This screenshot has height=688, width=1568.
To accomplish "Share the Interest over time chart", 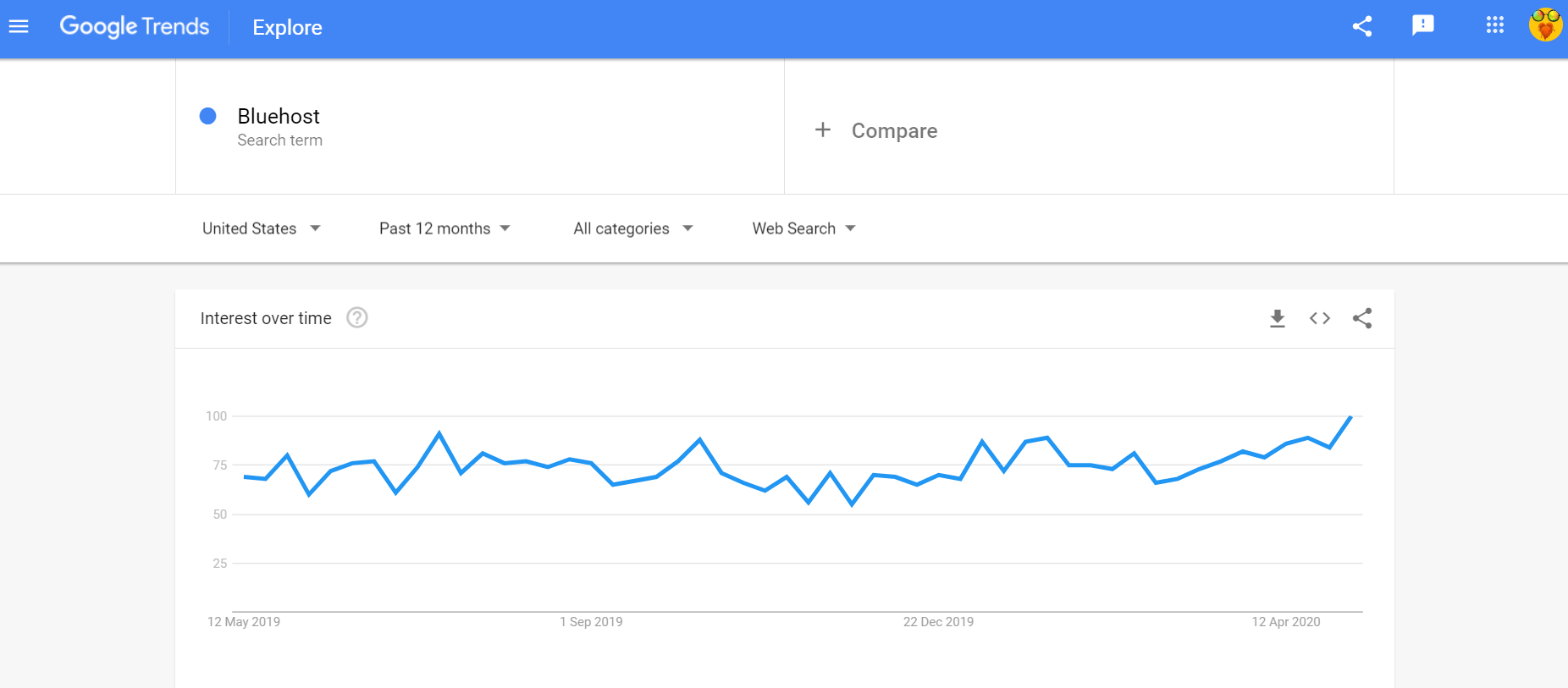I will tap(1362, 318).
